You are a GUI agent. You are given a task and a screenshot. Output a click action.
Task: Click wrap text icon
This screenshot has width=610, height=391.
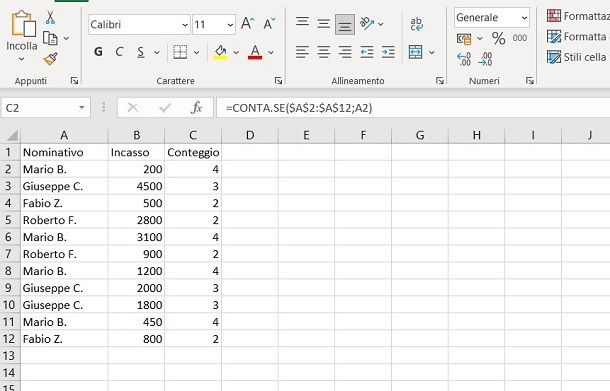(x=416, y=24)
